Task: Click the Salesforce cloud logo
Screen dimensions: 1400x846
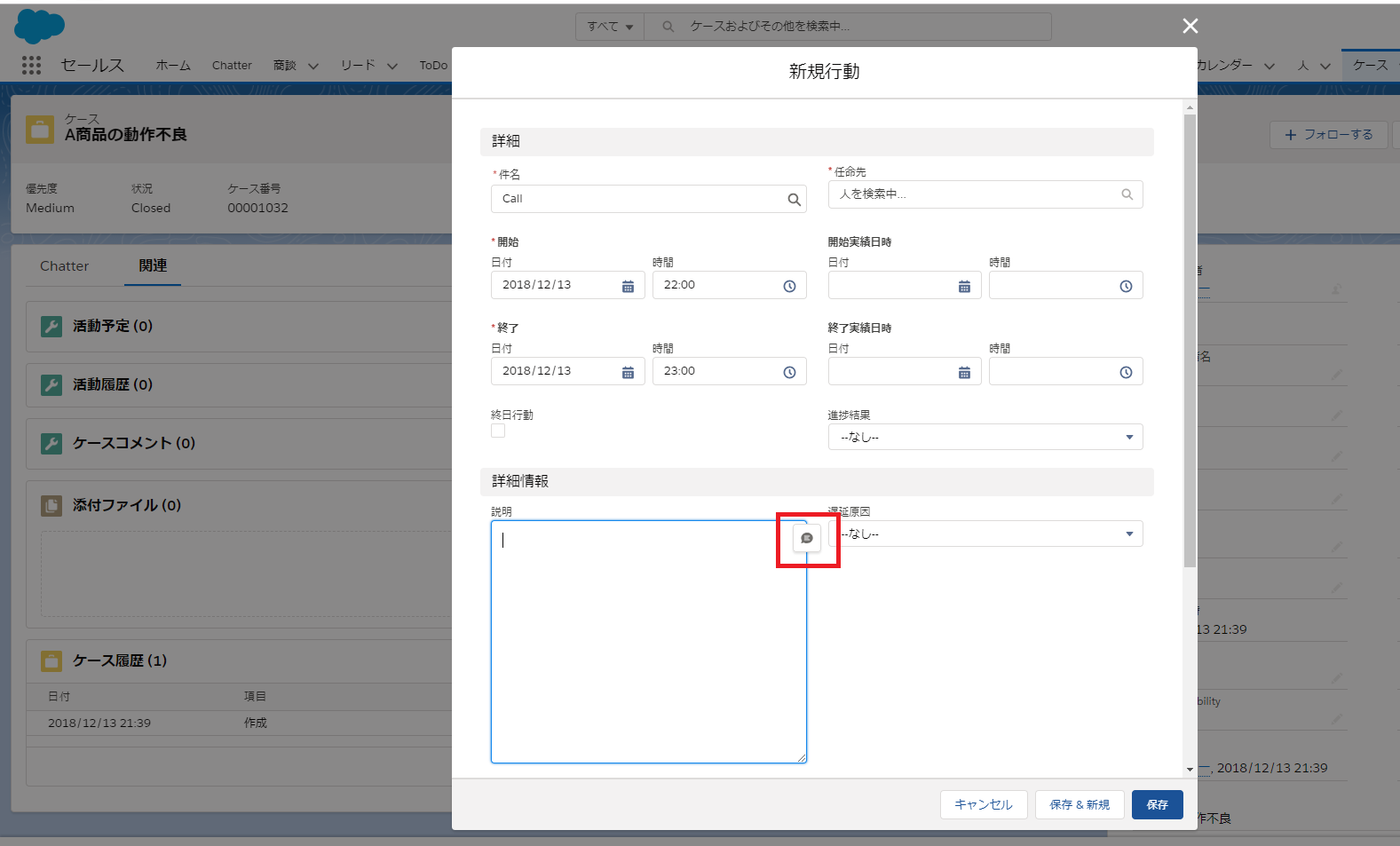Action: click(x=39, y=26)
